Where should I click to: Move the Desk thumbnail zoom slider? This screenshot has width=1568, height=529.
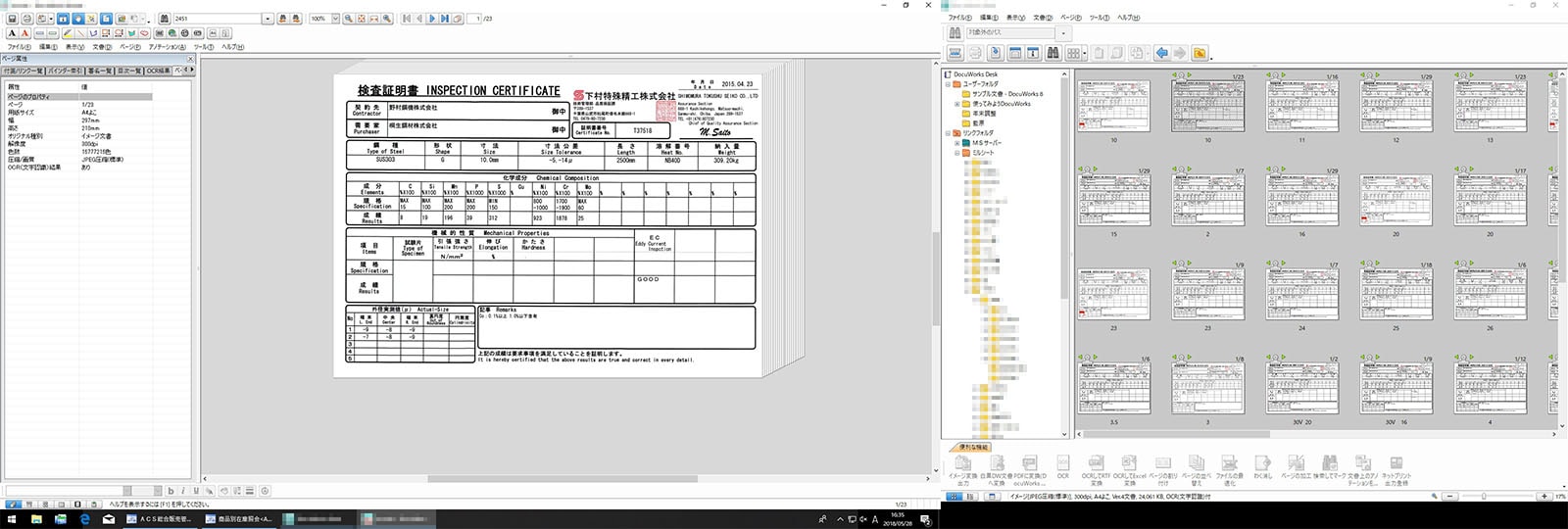[x=1484, y=496]
